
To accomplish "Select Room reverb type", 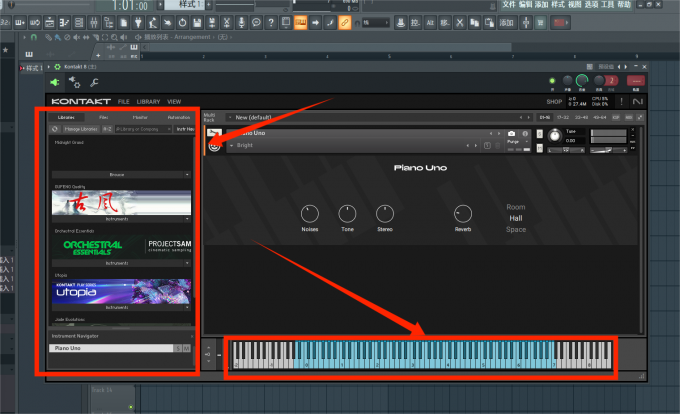I will [x=516, y=207].
